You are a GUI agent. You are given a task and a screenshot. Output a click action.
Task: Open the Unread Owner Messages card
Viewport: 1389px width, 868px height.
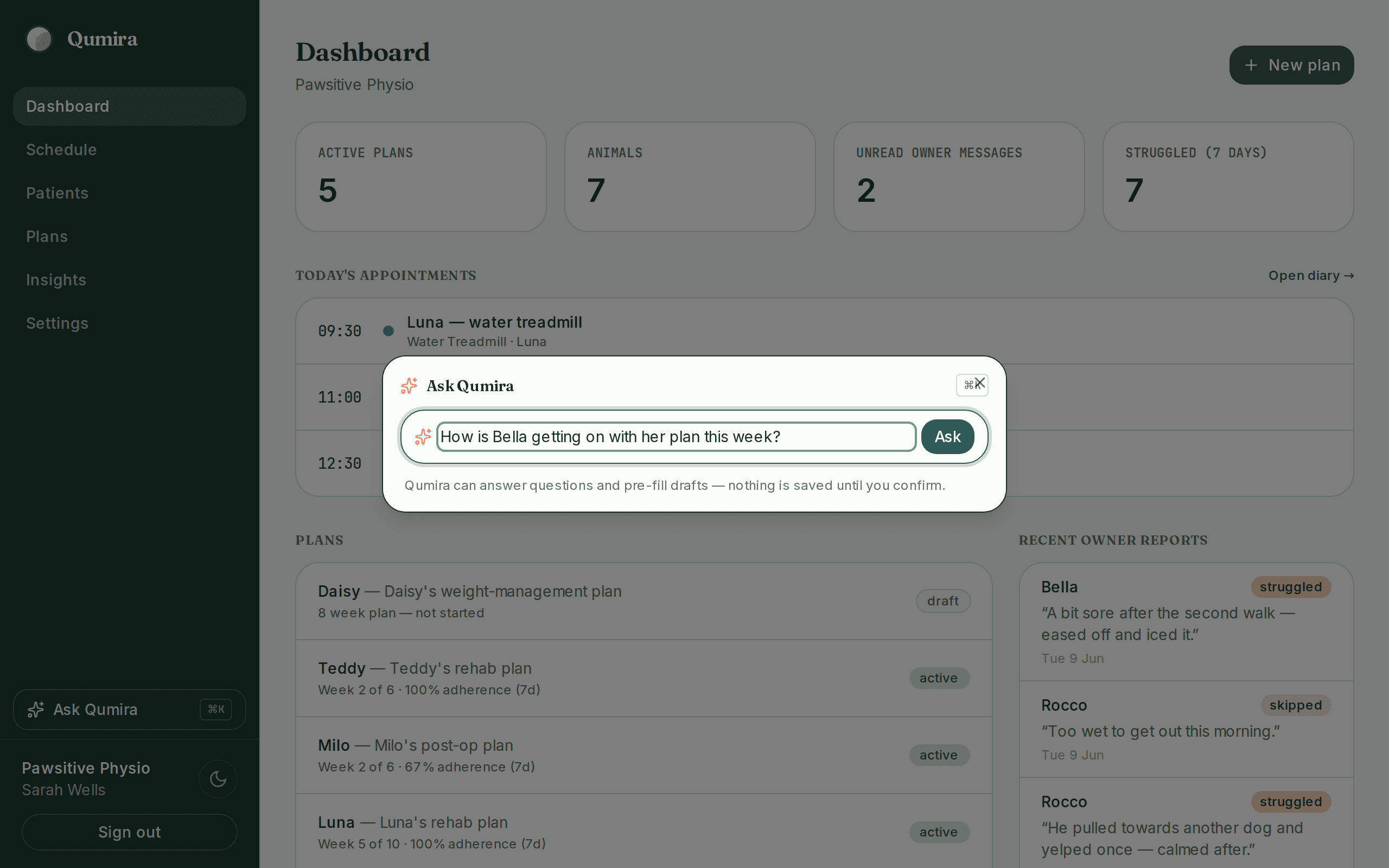coord(959,177)
